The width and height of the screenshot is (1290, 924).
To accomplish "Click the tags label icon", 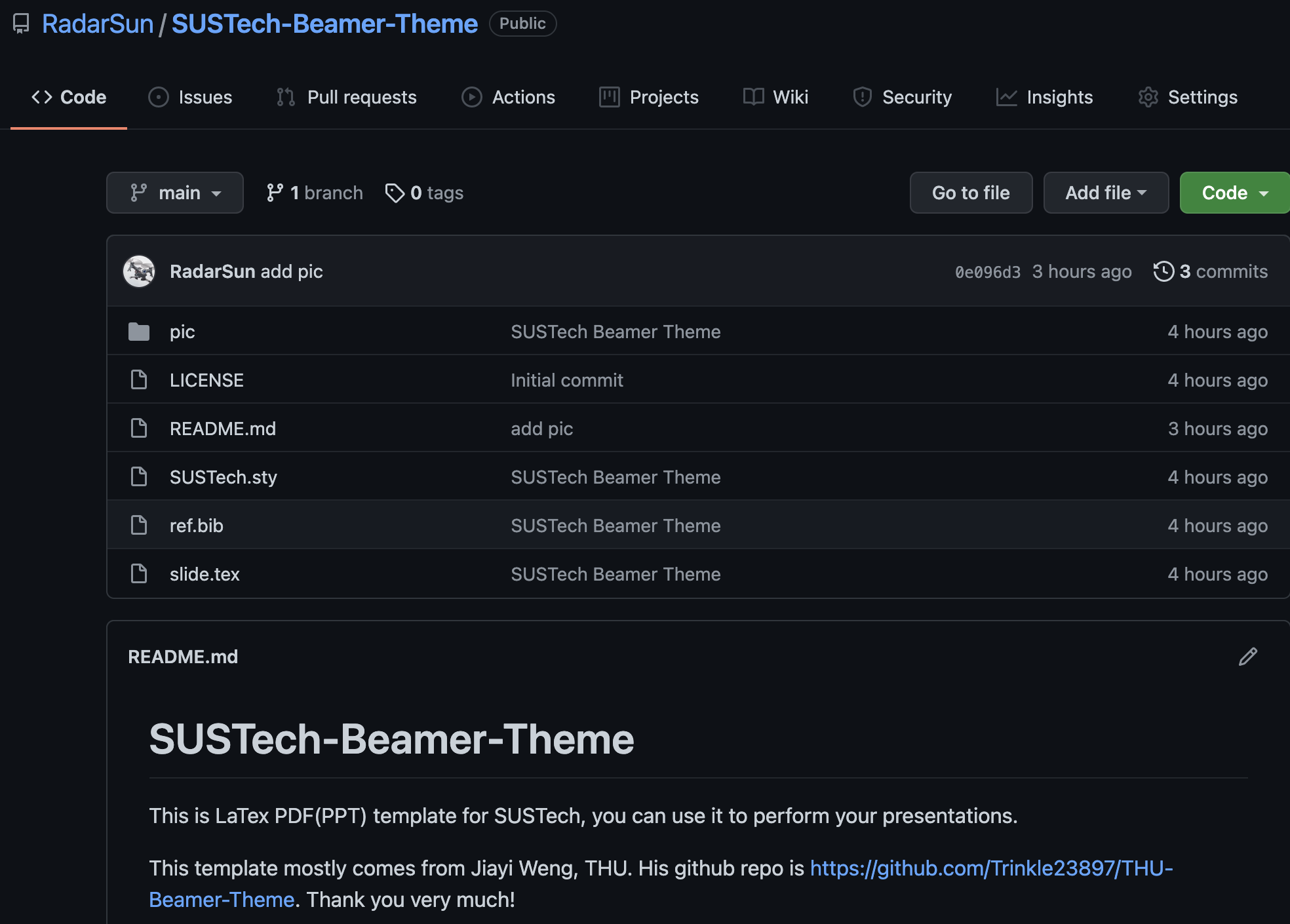I will [395, 193].
